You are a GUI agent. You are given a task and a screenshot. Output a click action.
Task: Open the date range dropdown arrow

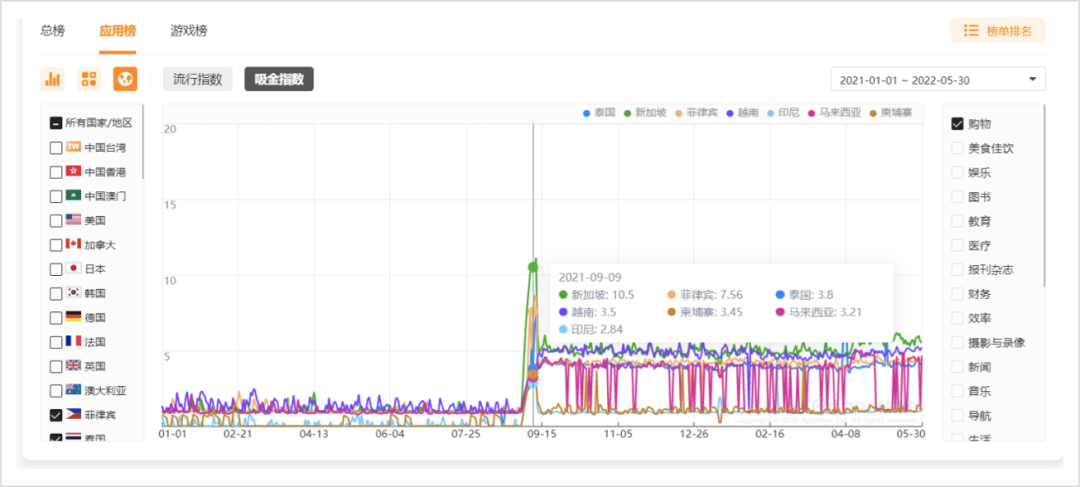[x=1032, y=79]
